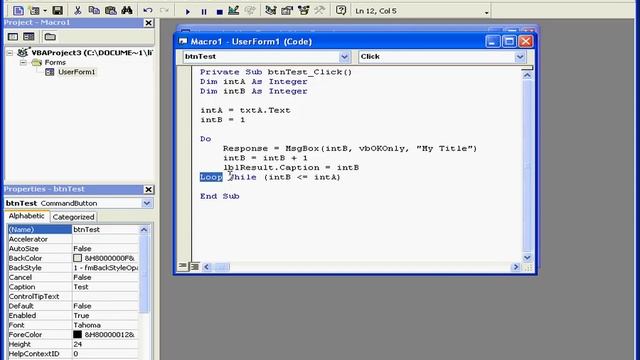640x360 pixels.
Task: Click the code window scroll-down arrow
Action: click(527, 257)
